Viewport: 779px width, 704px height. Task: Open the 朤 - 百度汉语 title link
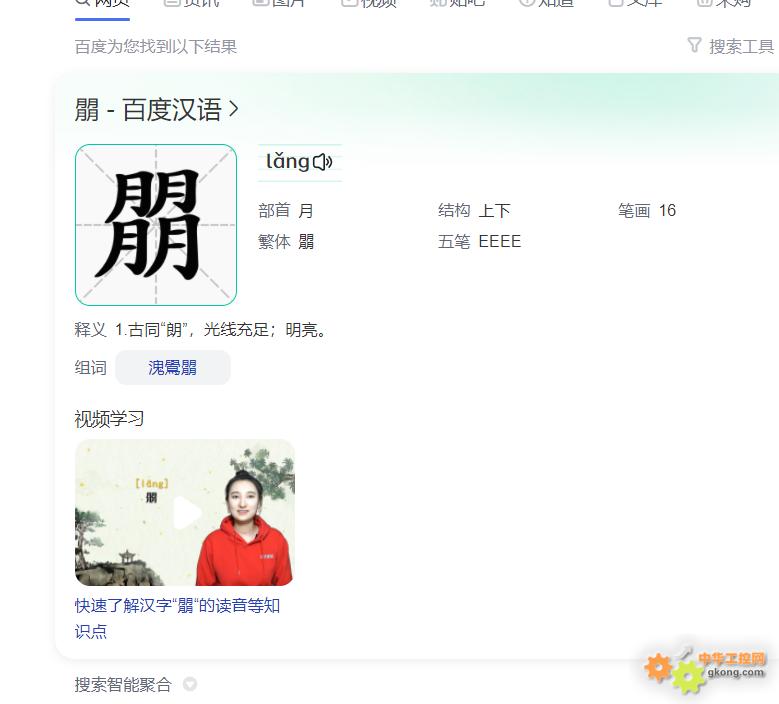pyautogui.click(x=148, y=109)
